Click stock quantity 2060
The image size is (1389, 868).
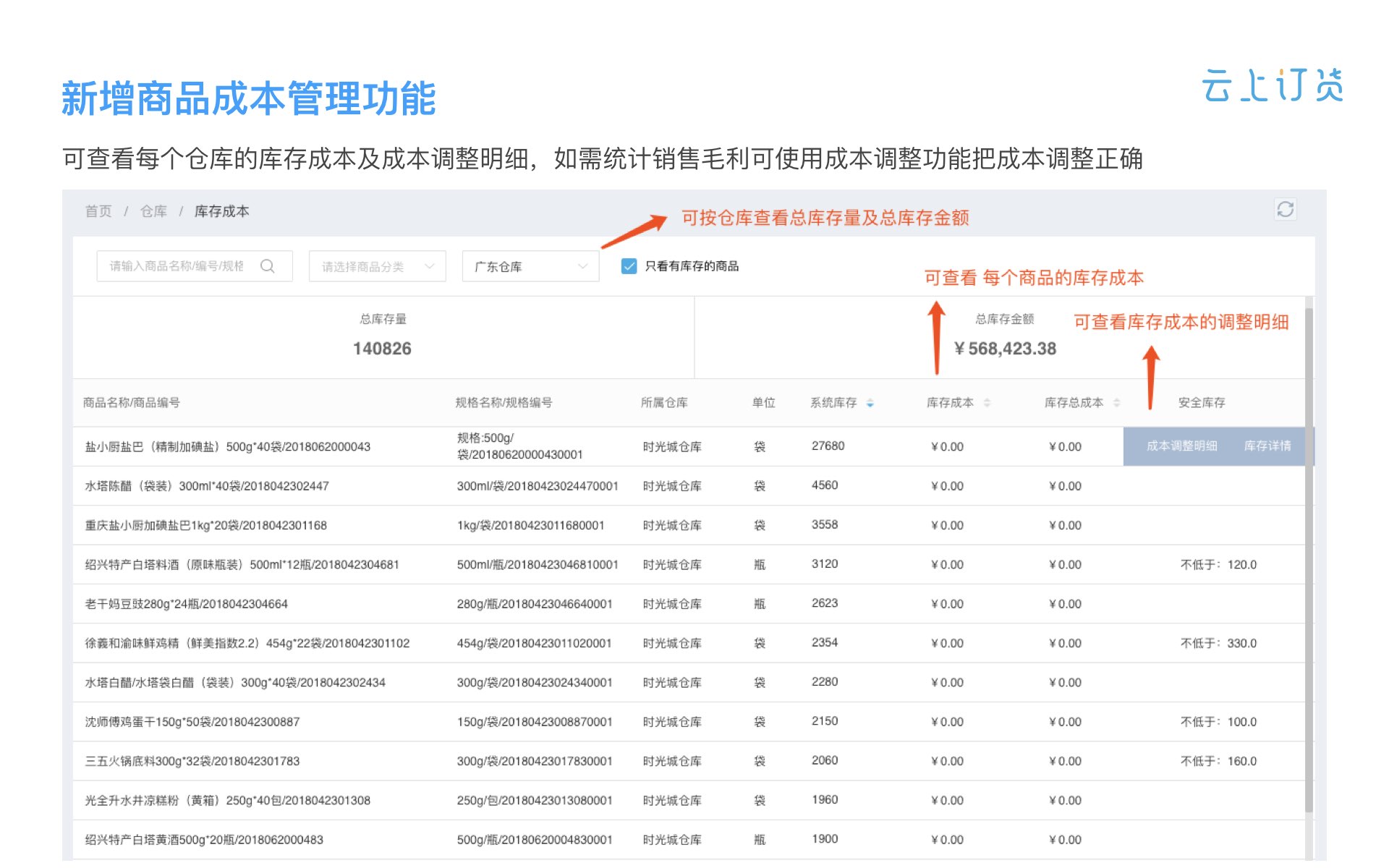pyautogui.click(x=825, y=760)
